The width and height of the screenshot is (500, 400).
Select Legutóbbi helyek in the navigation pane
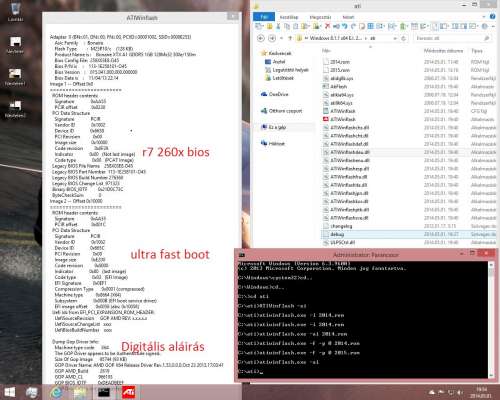tap(287, 70)
